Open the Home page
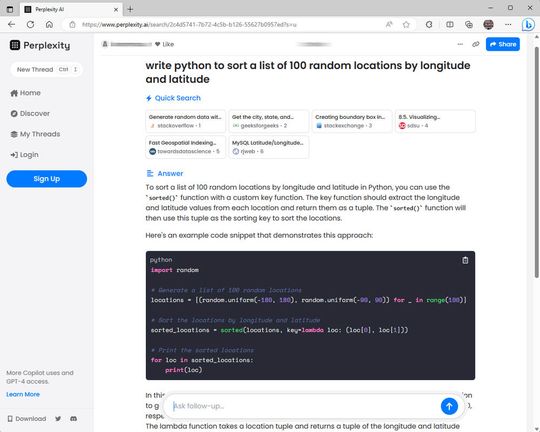Image resolution: width=540 pixels, height=432 pixels. click(25, 93)
